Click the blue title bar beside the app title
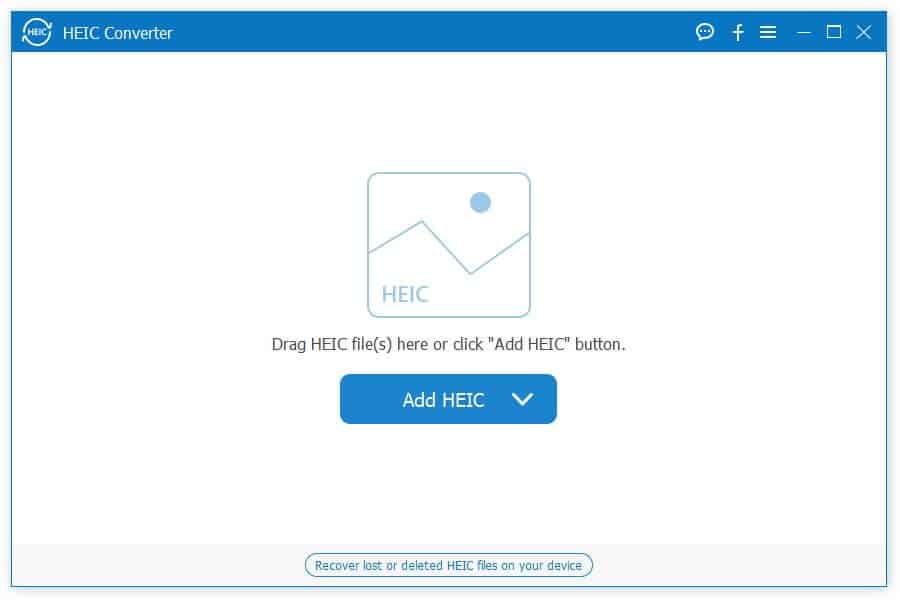 [430, 32]
